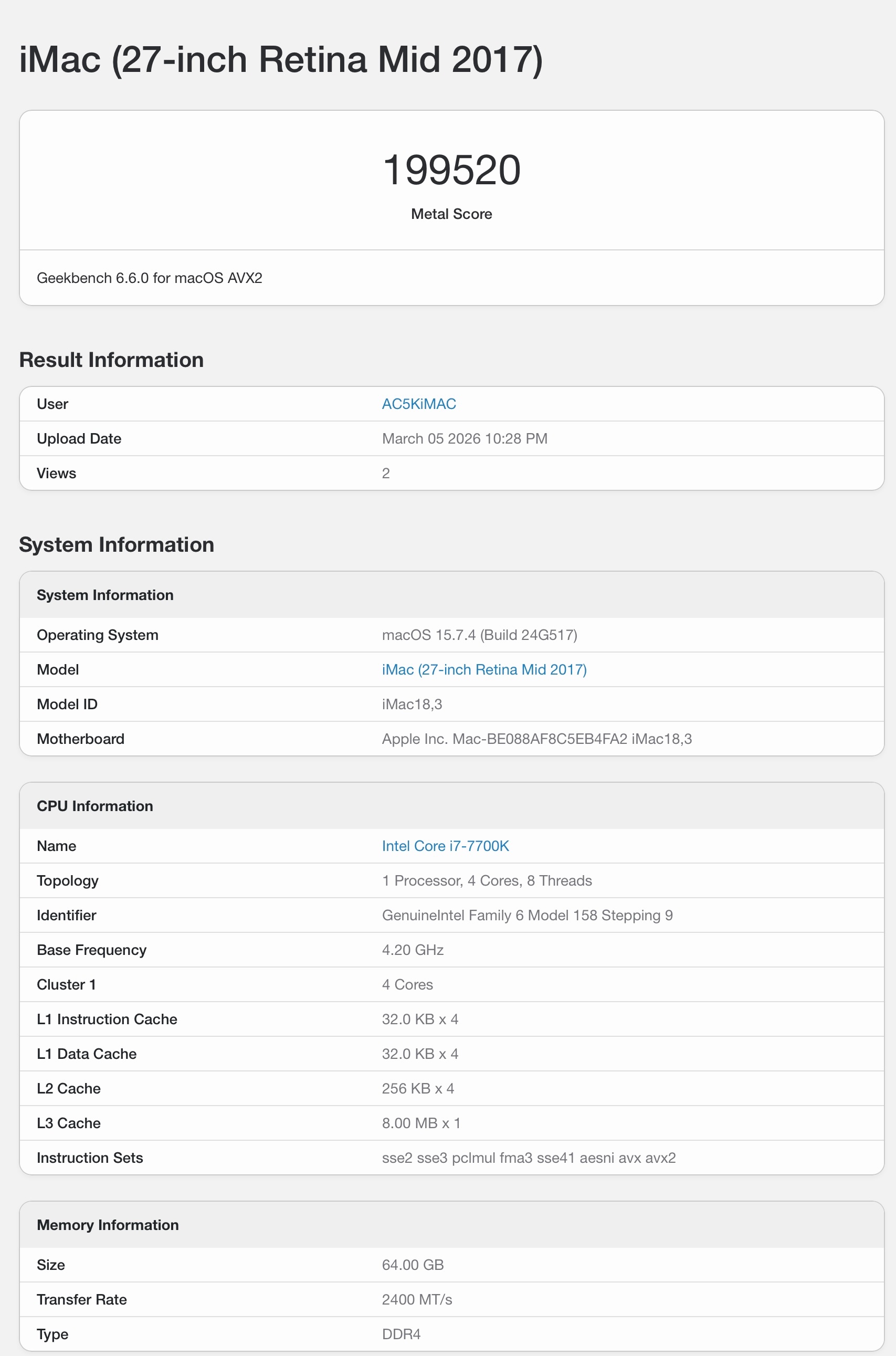896x1356 pixels.
Task: Select the text "Geekbench 6.6.0 for macOS AVX2"
Action: (x=150, y=278)
